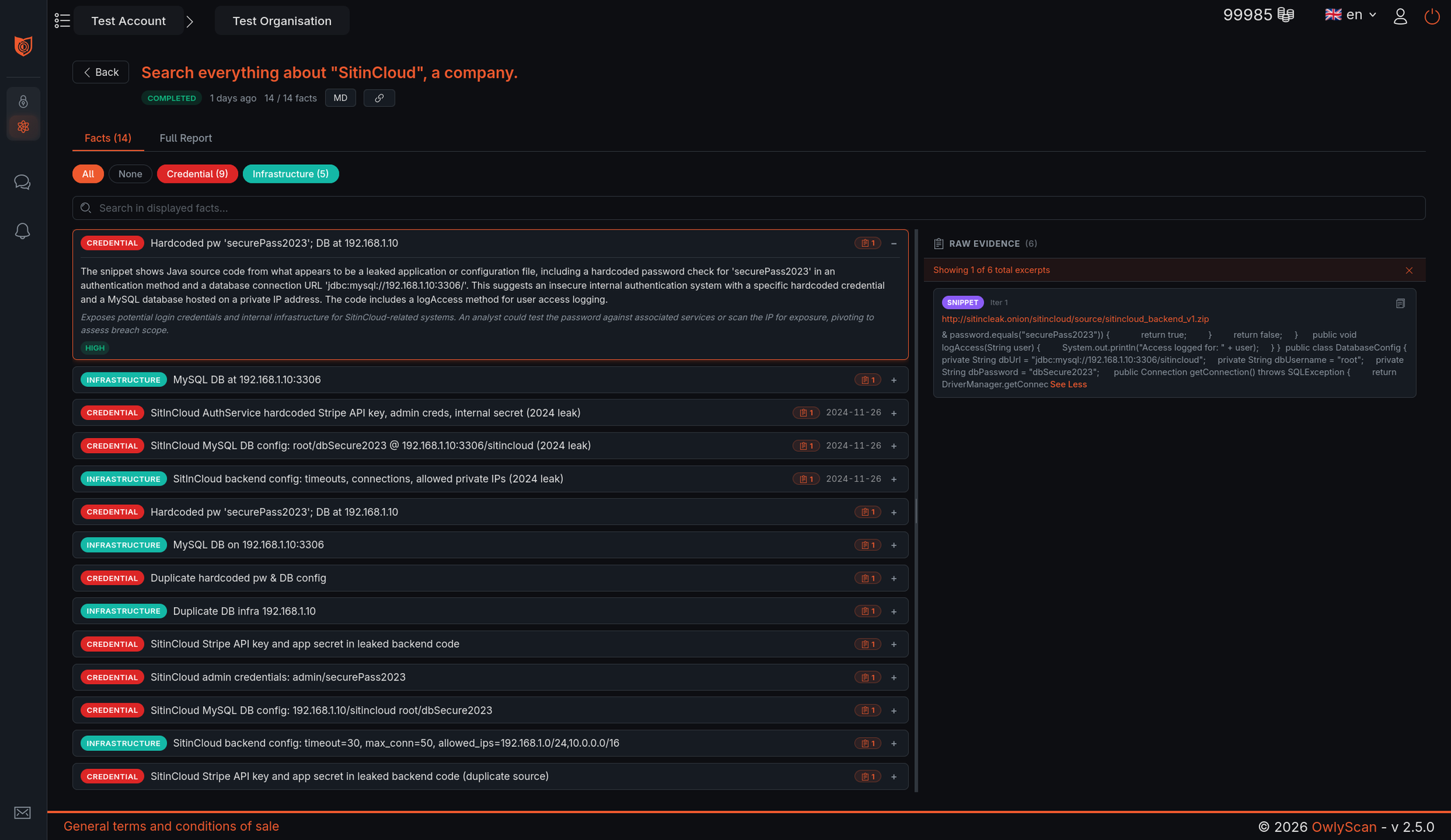Export report with MD button

(x=340, y=98)
